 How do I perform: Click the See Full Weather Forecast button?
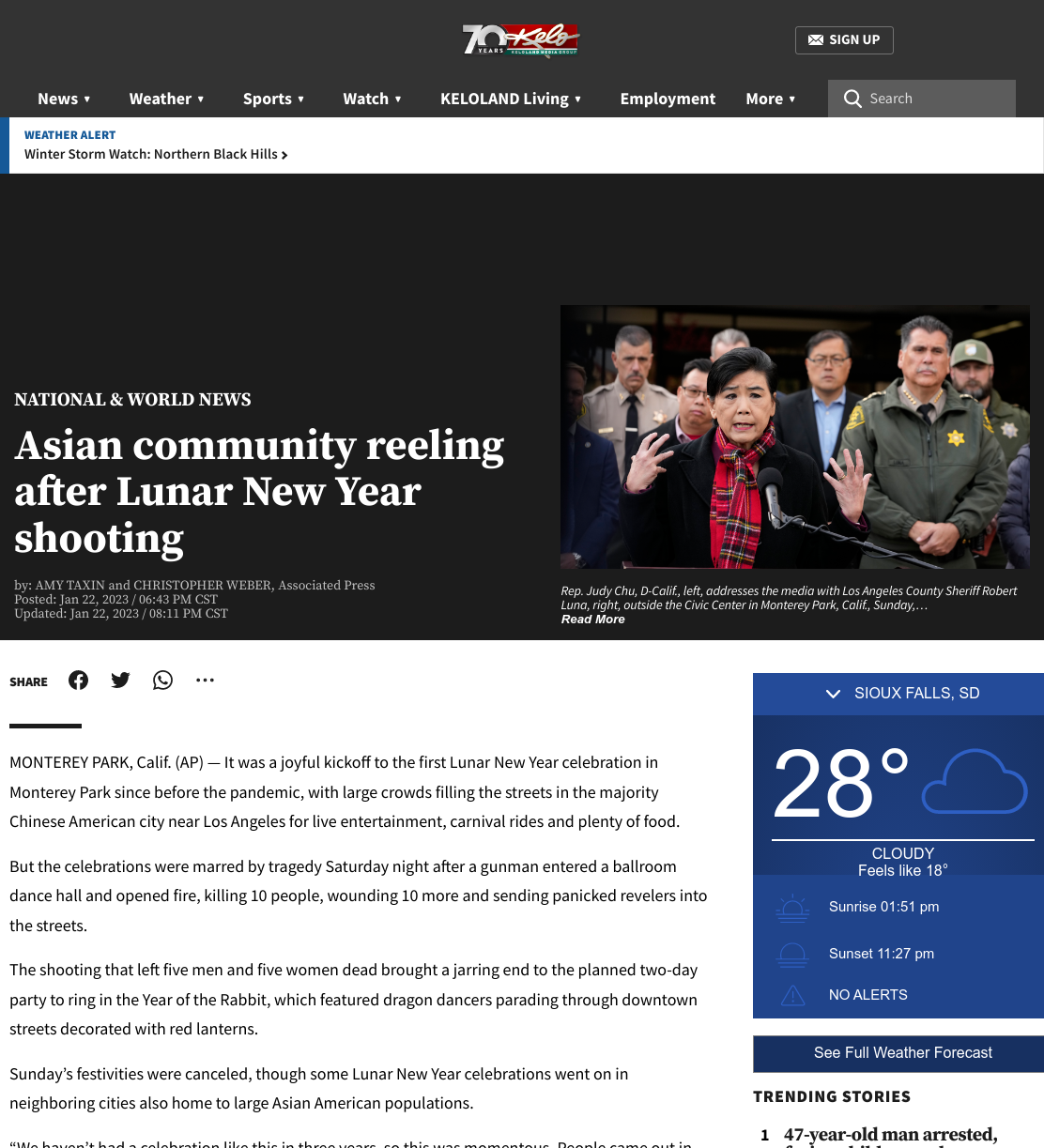(898, 1053)
